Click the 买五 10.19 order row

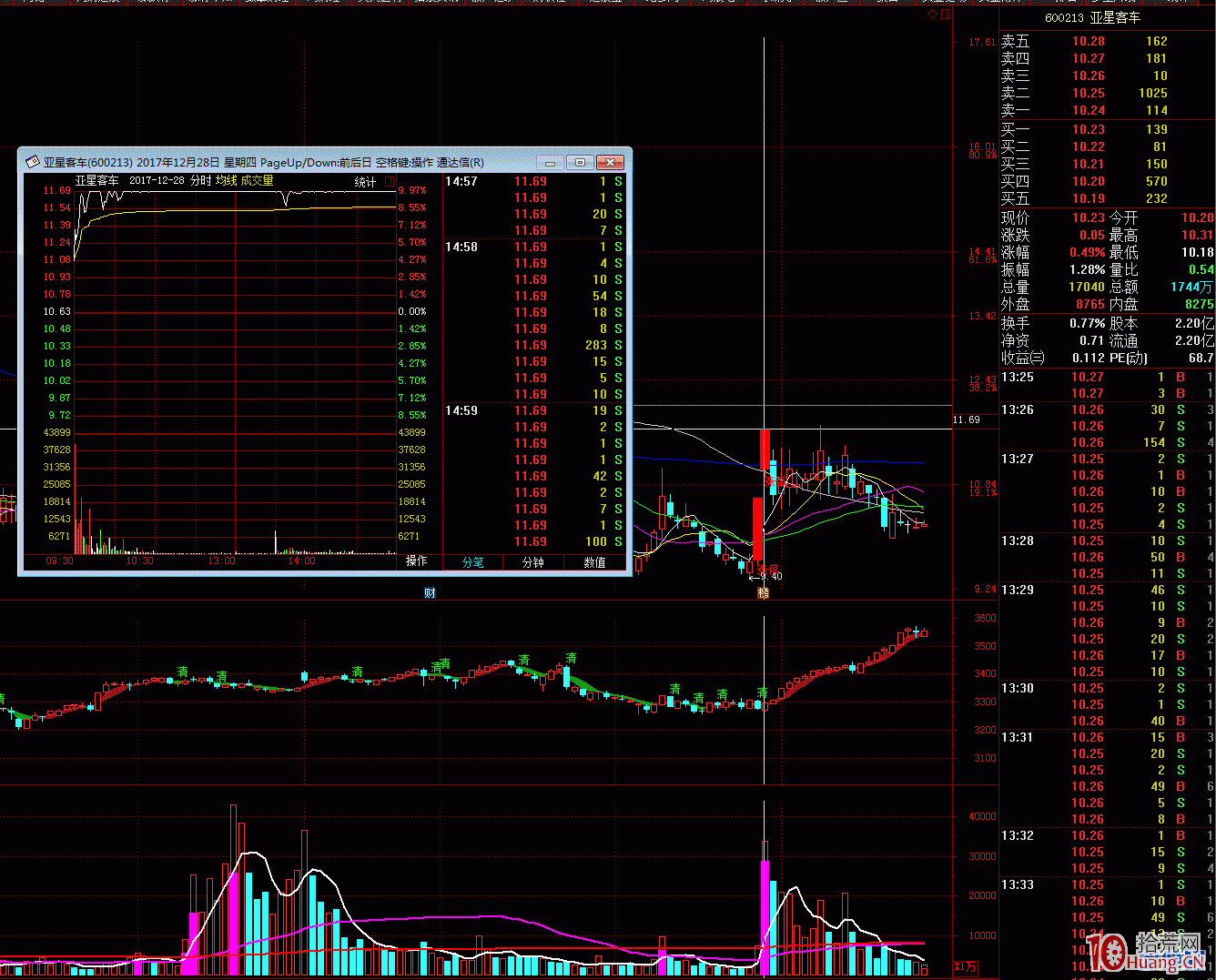point(1107,198)
